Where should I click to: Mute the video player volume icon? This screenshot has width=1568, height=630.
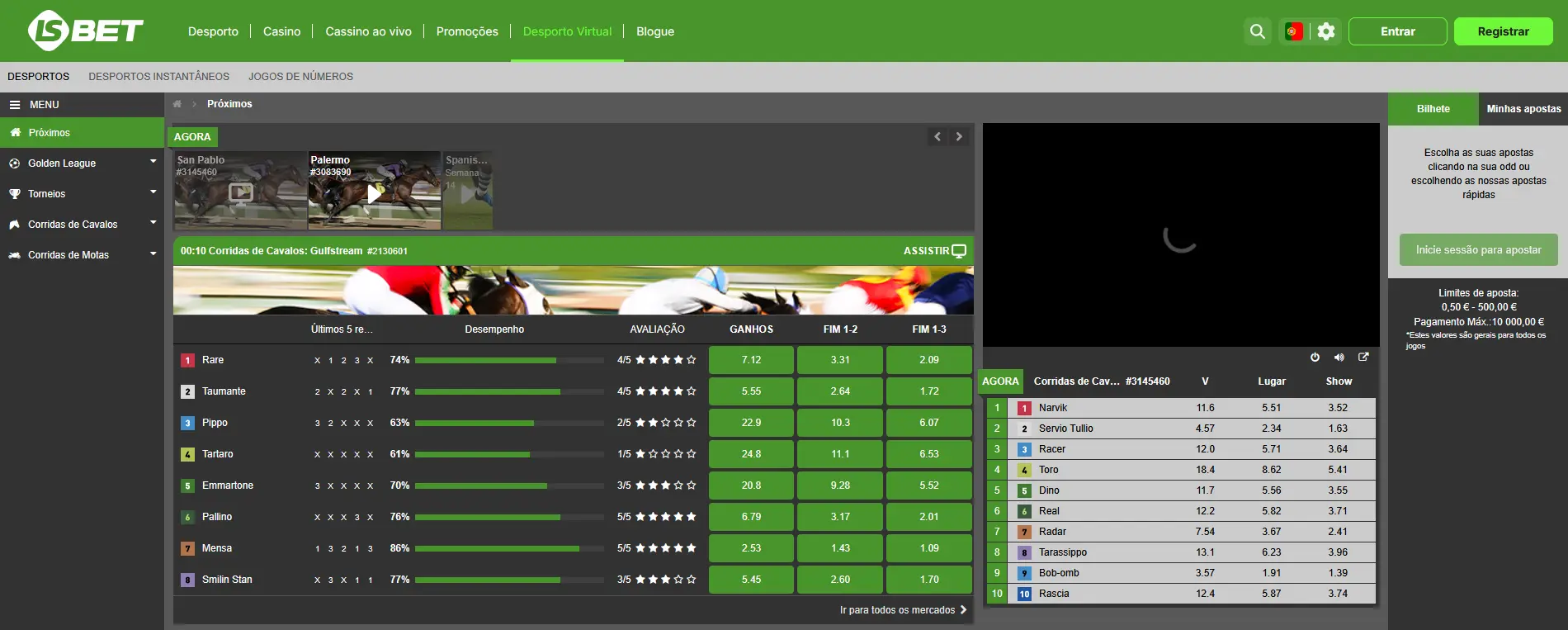pos(1339,358)
